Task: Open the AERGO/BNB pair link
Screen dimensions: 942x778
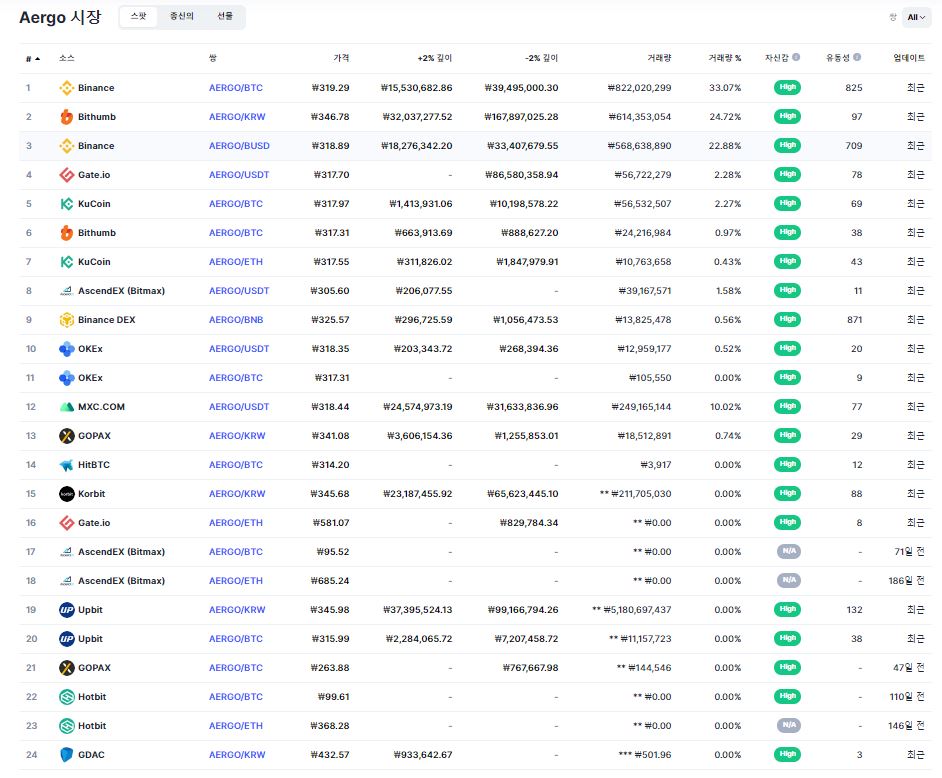Action: [236, 320]
